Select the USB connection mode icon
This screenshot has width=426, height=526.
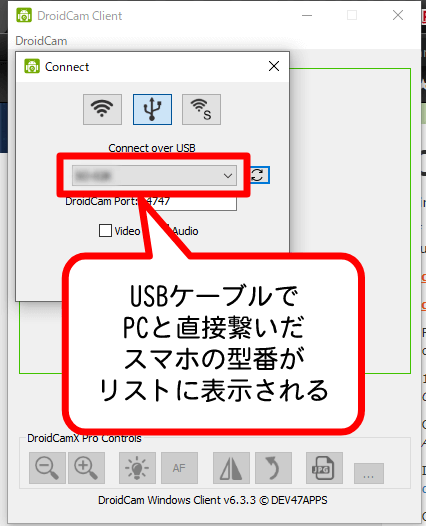pyautogui.click(x=152, y=109)
